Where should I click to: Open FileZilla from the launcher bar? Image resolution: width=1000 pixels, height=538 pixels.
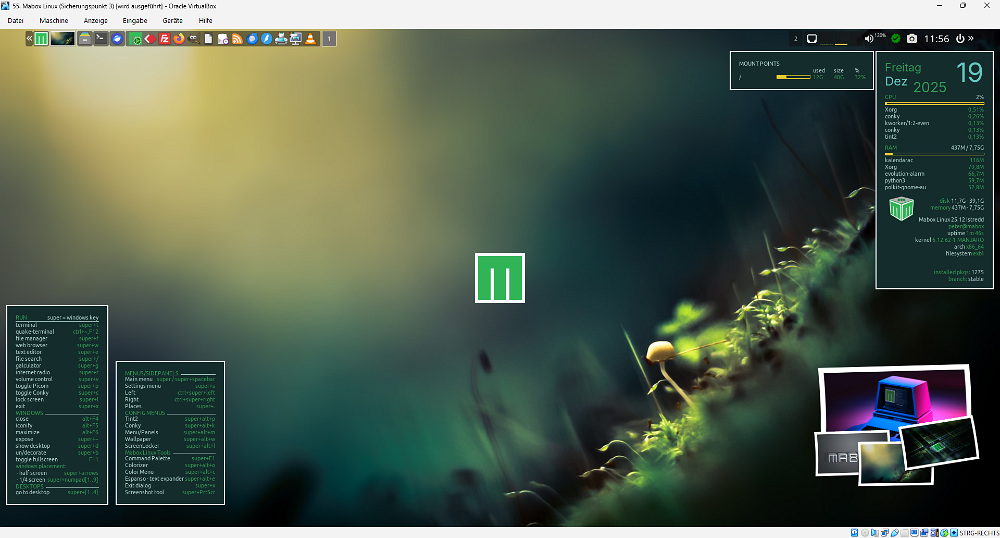[164, 39]
